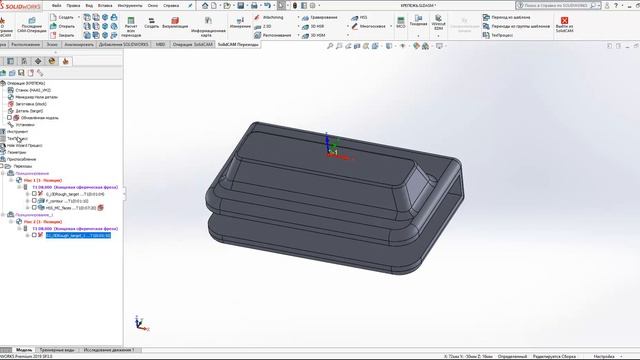Viewport: 640px width, 360px height.
Task: Select the Станок tree item
Action: pos(29,90)
